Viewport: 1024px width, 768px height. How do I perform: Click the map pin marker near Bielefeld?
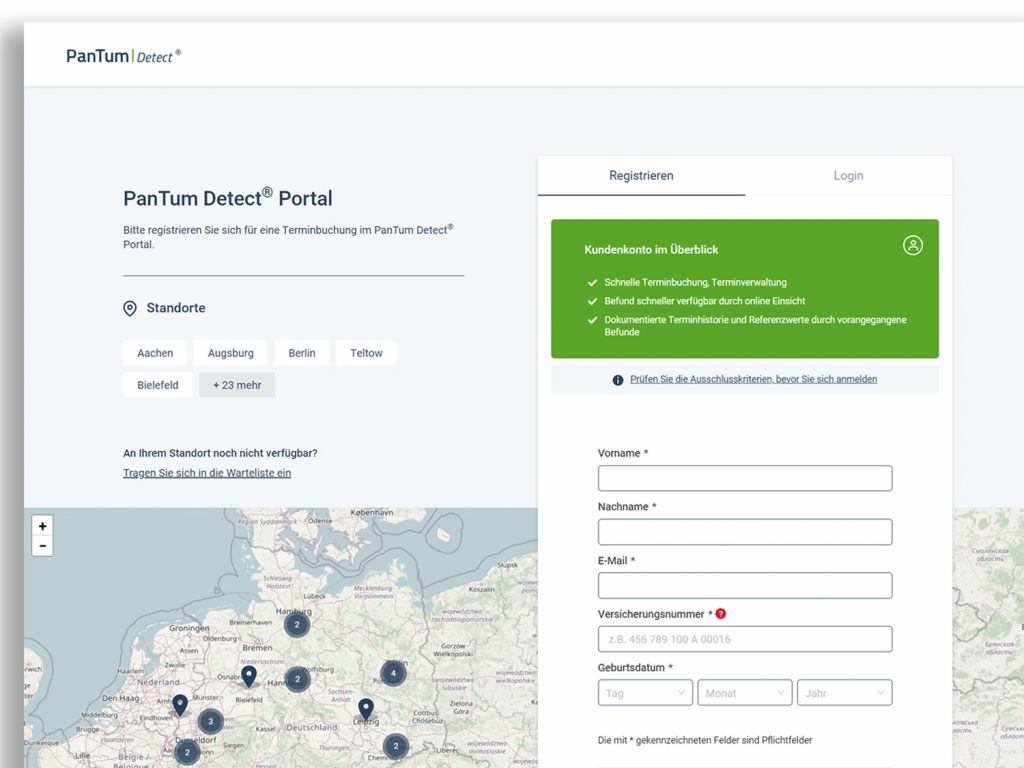pyautogui.click(x=249, y=676)
